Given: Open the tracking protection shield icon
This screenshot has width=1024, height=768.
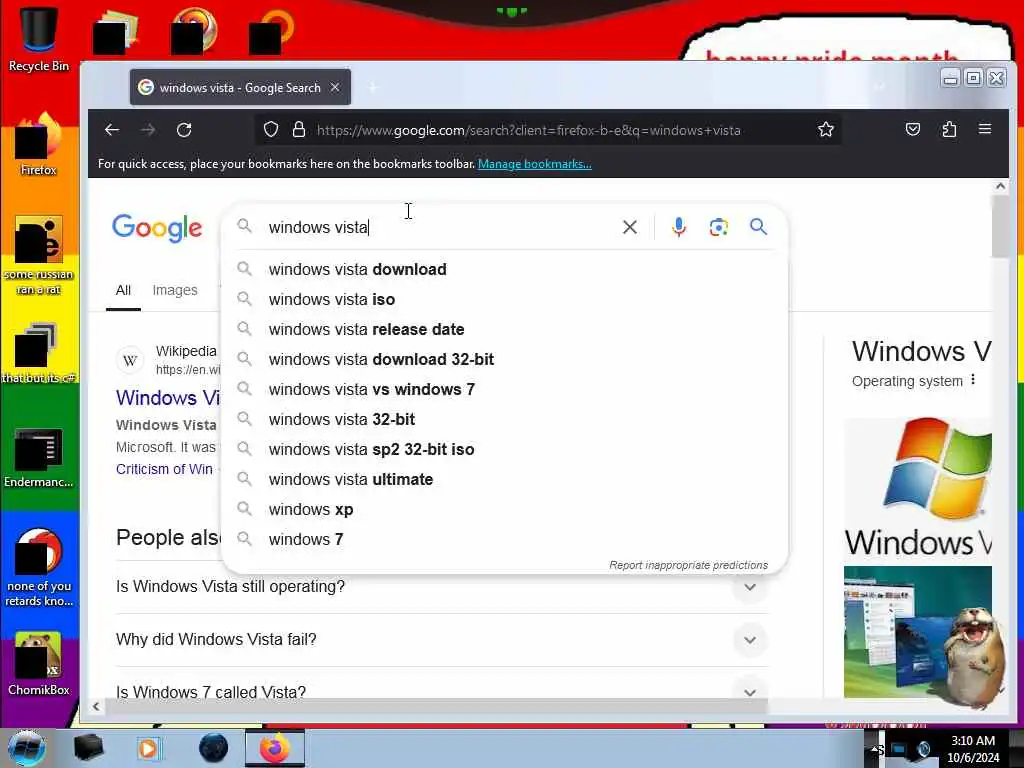Looking at the screenshot, I should (x=271, y=130).
